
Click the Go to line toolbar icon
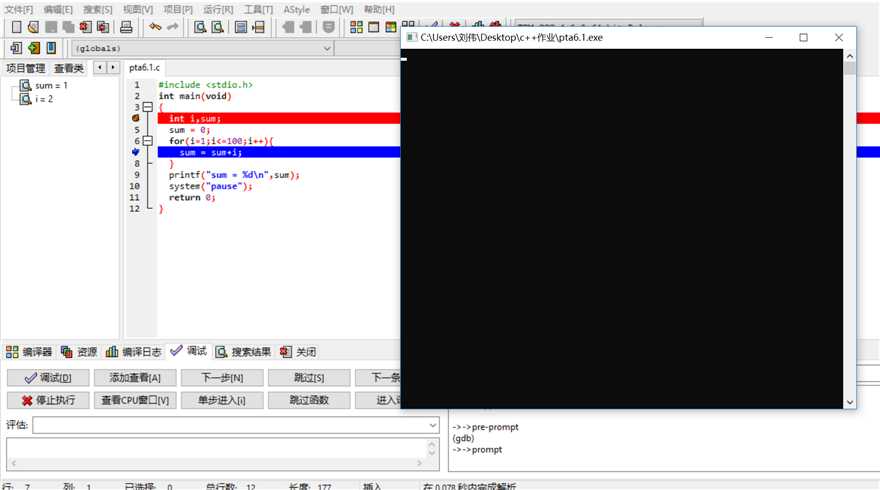click(x=258, y=27)
